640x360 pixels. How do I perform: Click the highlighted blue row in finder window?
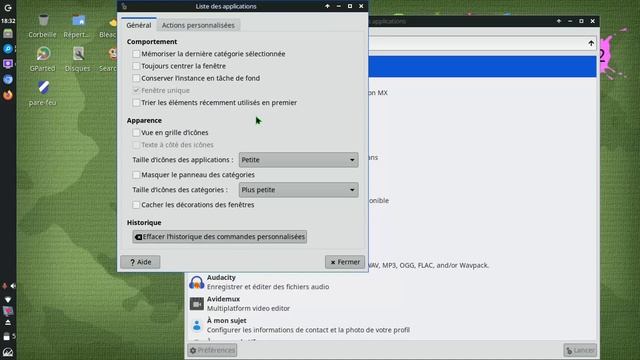482,67
